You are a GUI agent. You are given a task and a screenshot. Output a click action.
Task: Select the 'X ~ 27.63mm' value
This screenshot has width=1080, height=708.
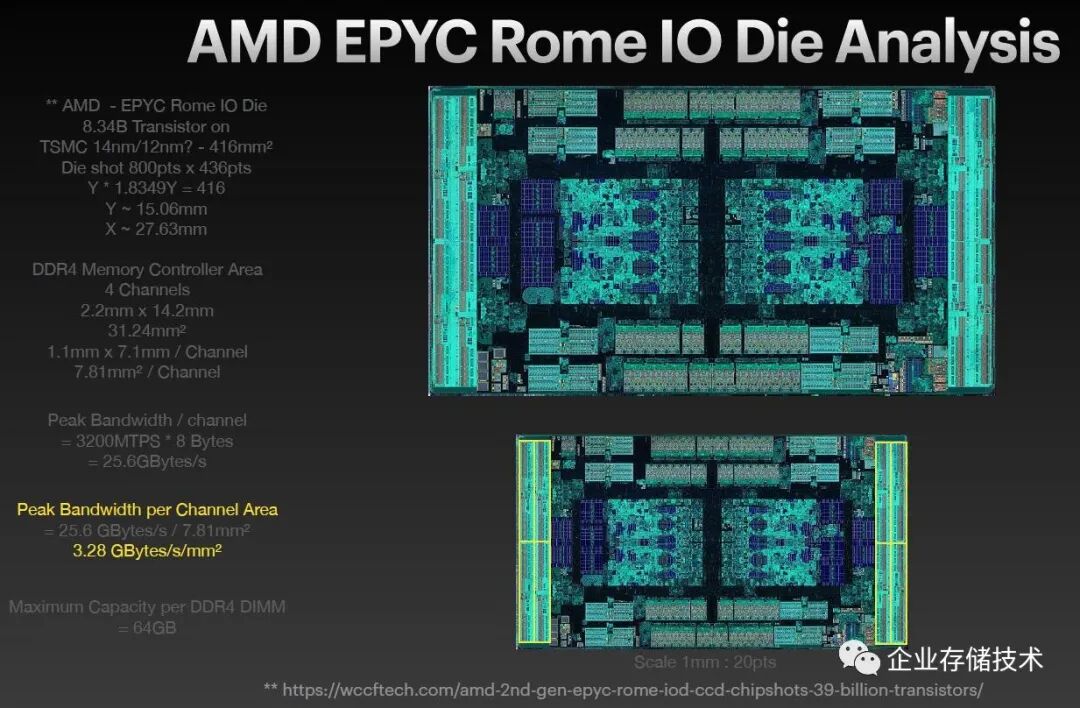[156, 229]
